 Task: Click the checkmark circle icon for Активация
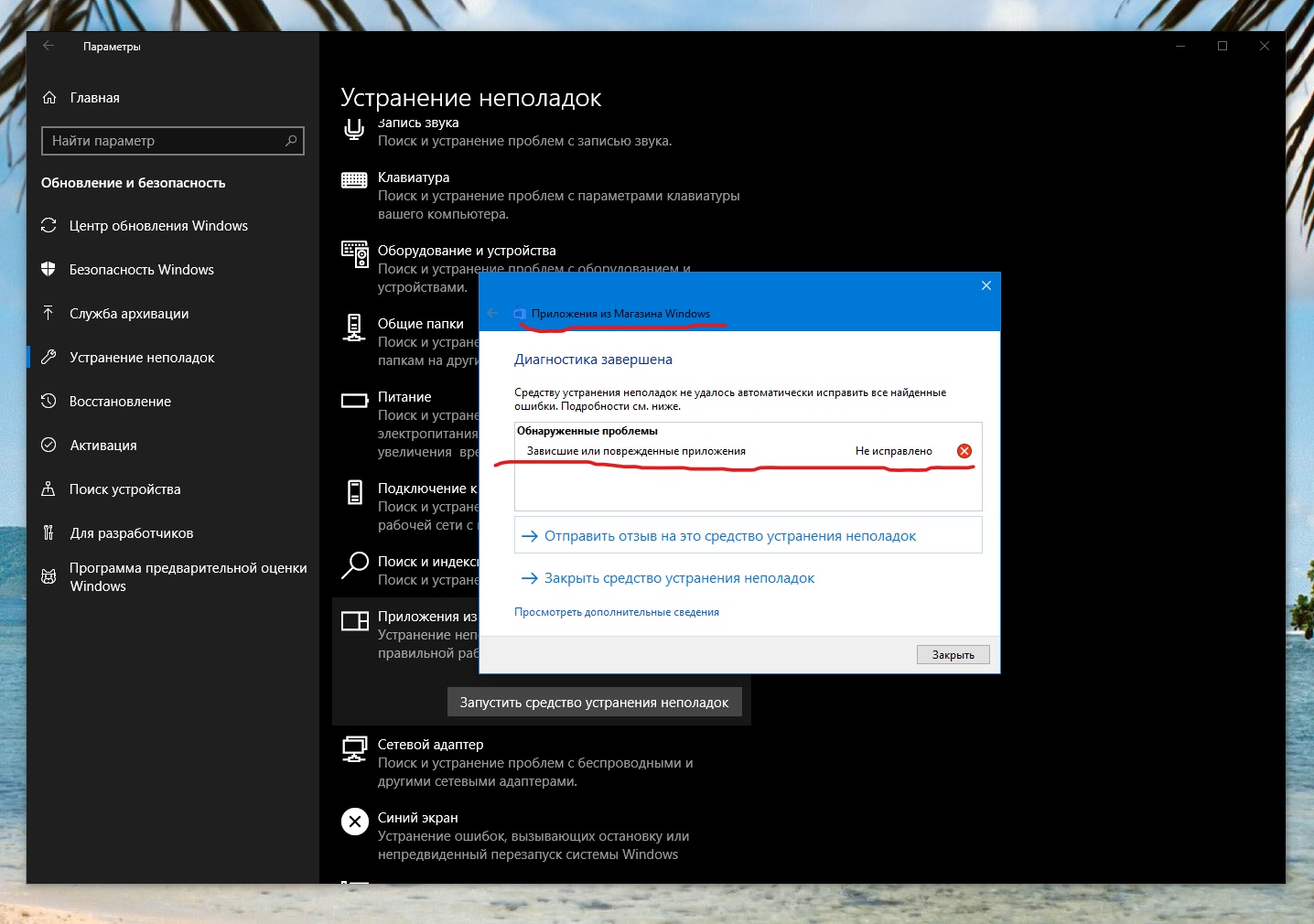click(x=48, y=446)
